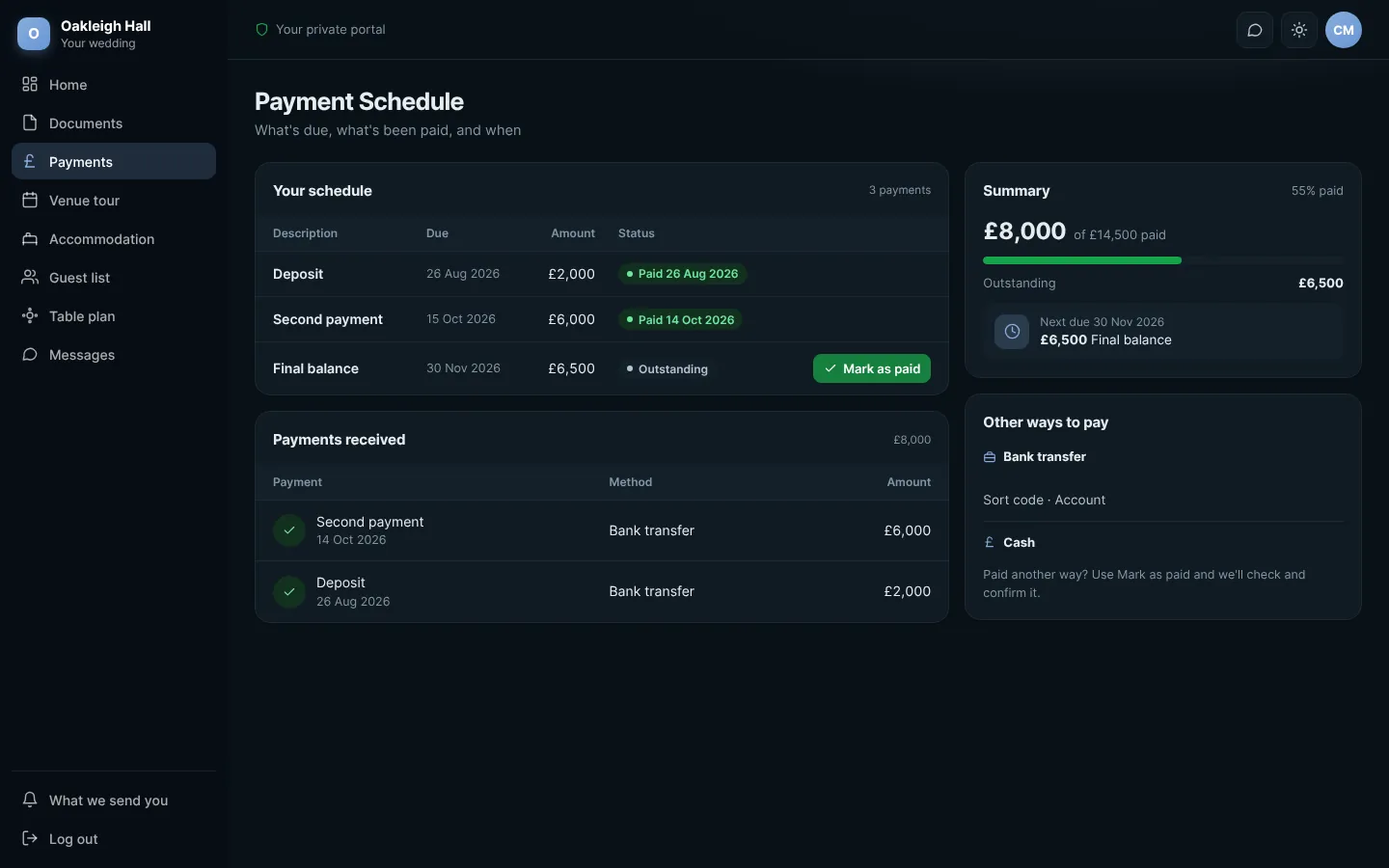
Task: Mark the Final balance as paid
Action: point(872,368)
